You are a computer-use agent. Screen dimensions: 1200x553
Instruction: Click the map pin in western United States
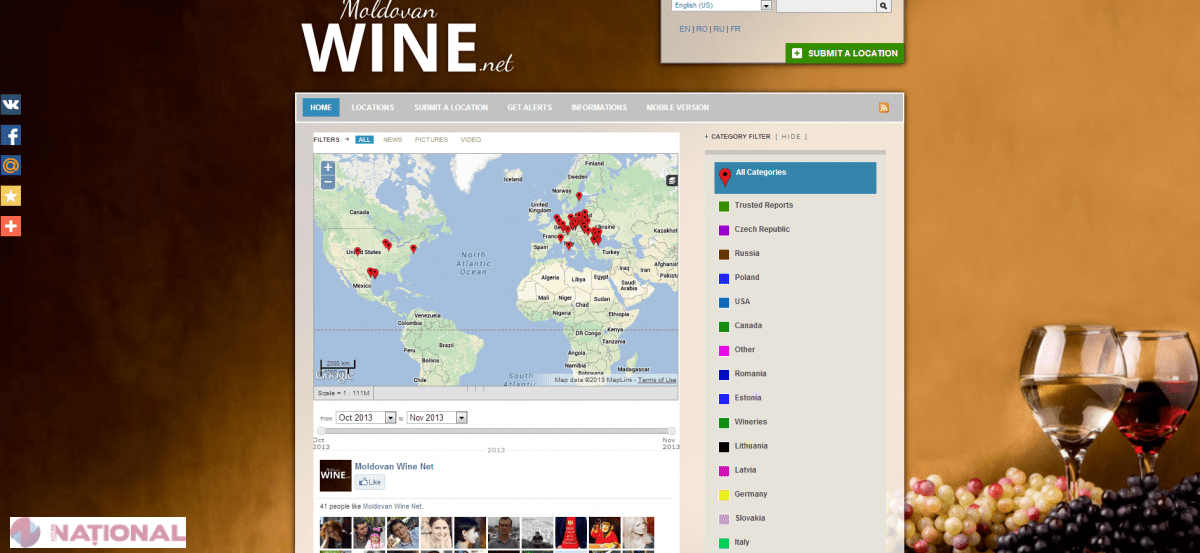357,252
